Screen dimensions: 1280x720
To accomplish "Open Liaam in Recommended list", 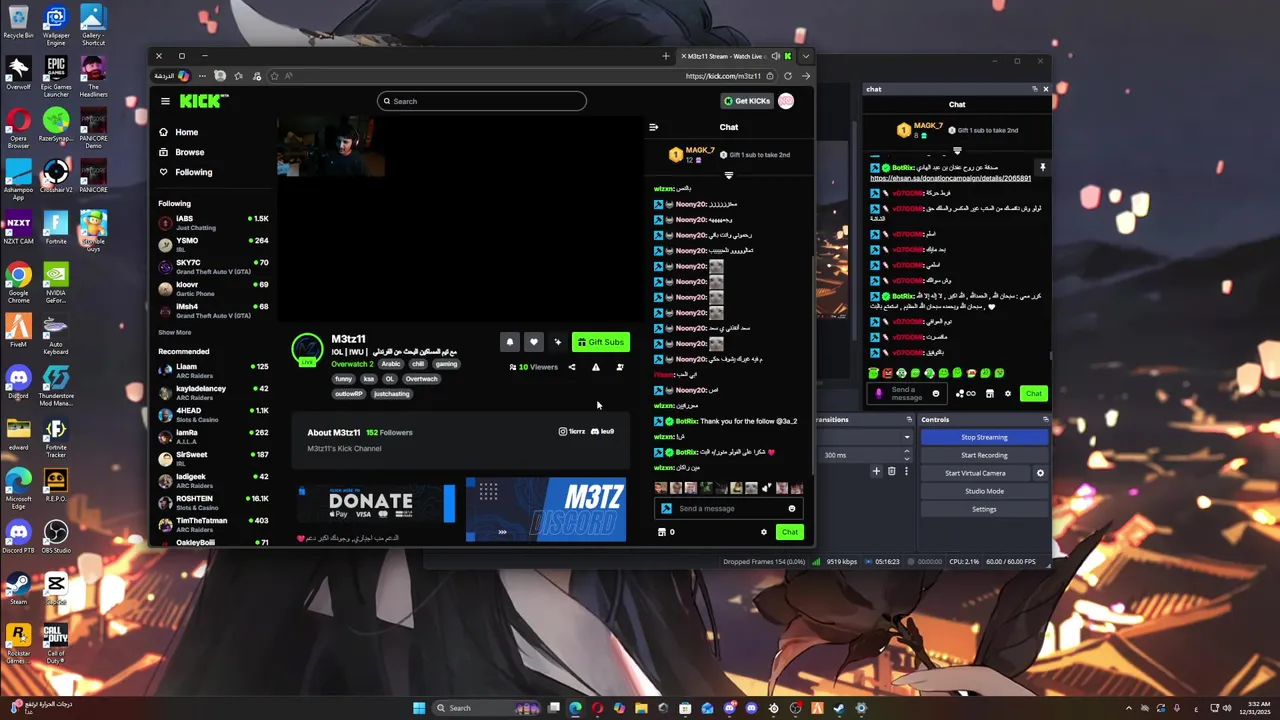I will click(214, 370).
